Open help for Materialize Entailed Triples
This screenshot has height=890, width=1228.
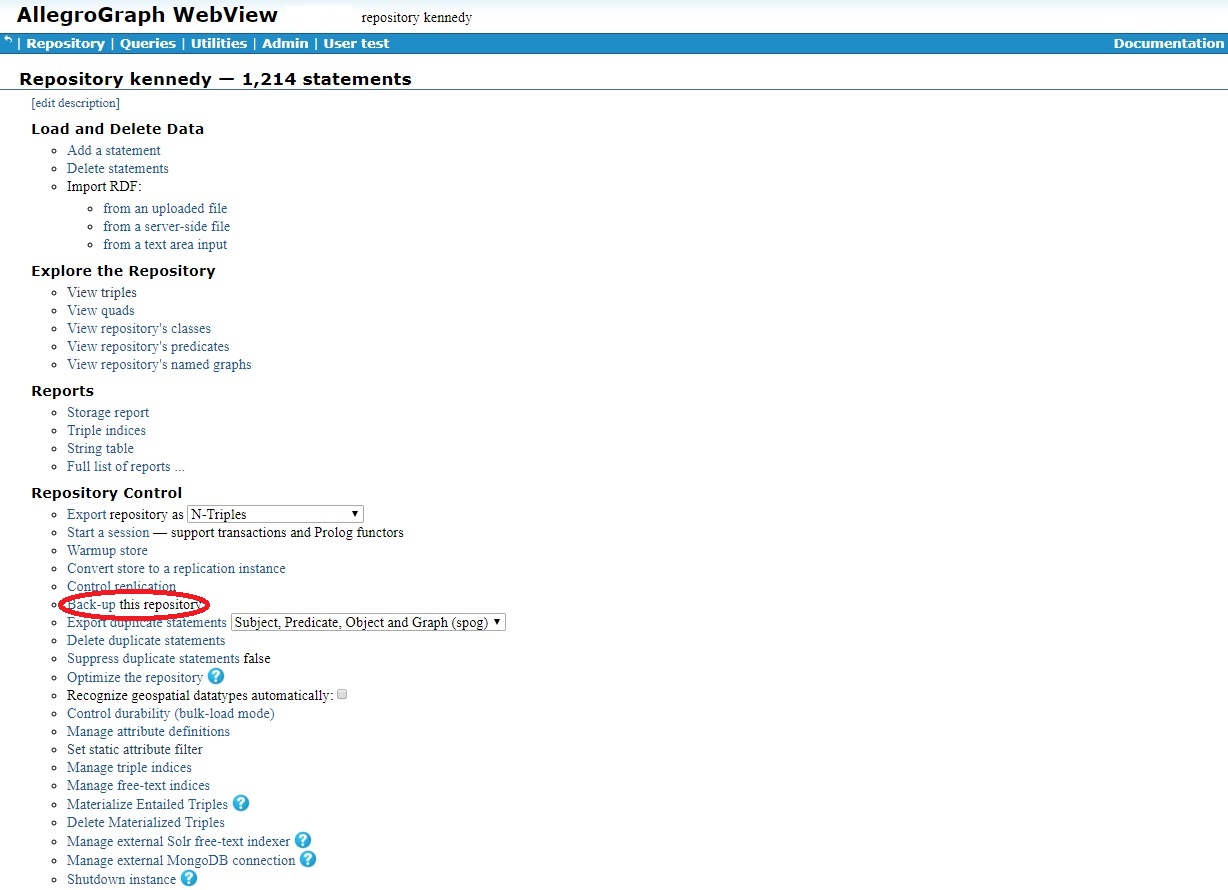[x=240, y=803]
